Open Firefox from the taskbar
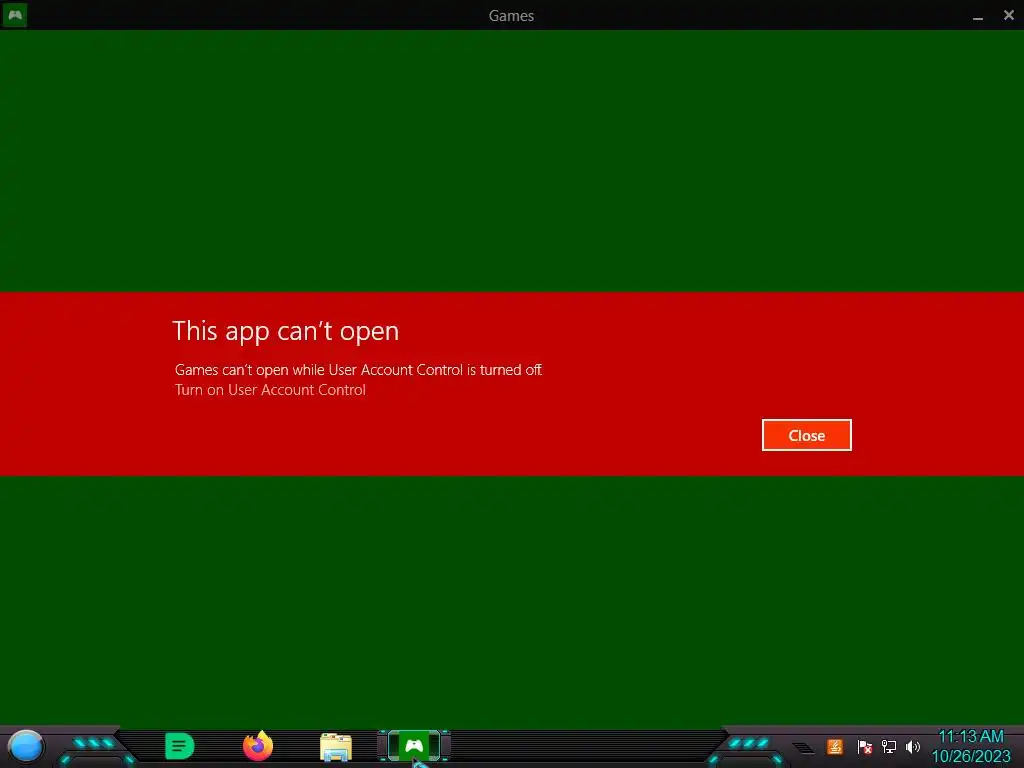 (x=258, y=746)
